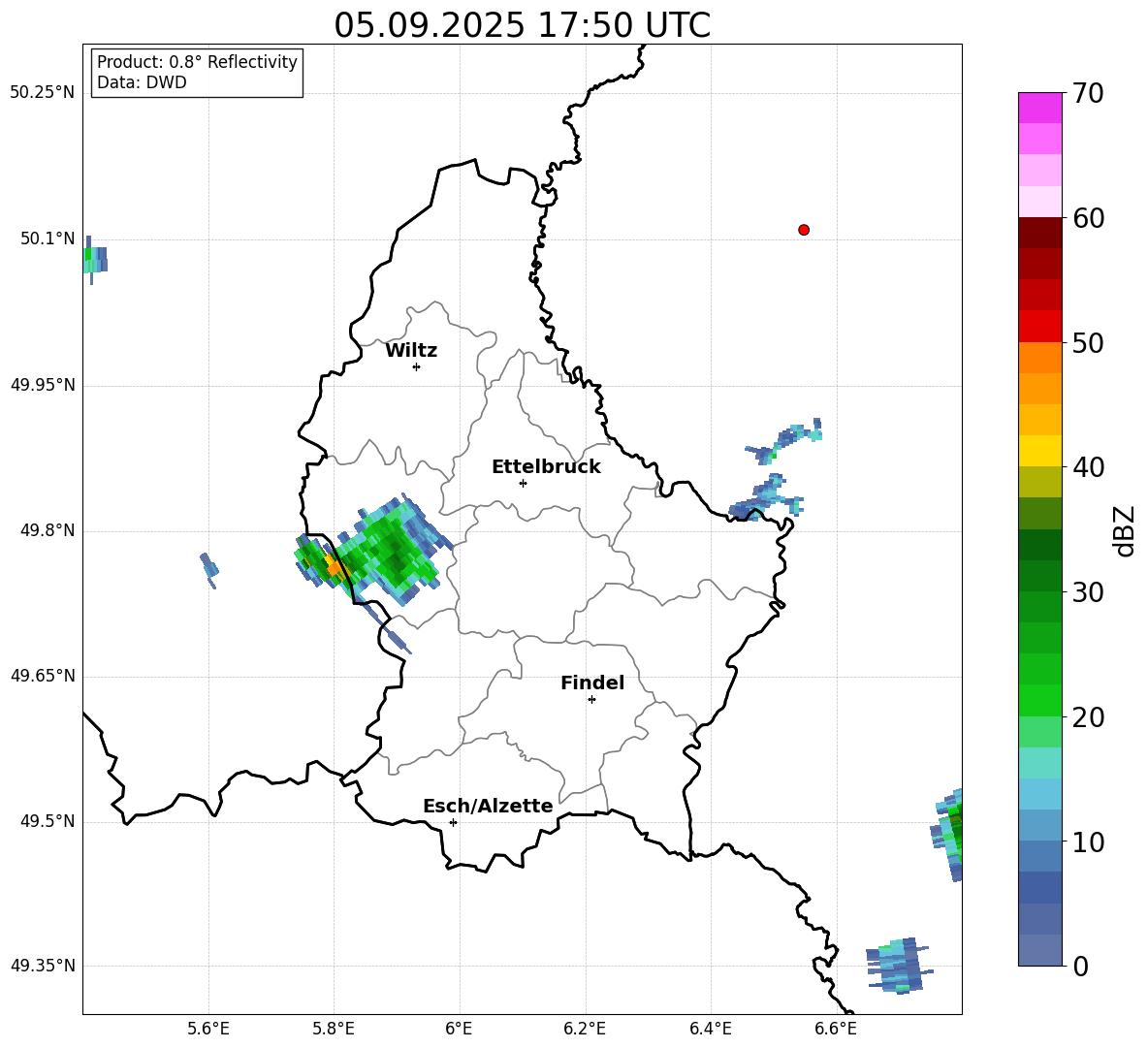Click the 6°E longitude label
Screen dimensions: 1148x1048
[459, 1029]
